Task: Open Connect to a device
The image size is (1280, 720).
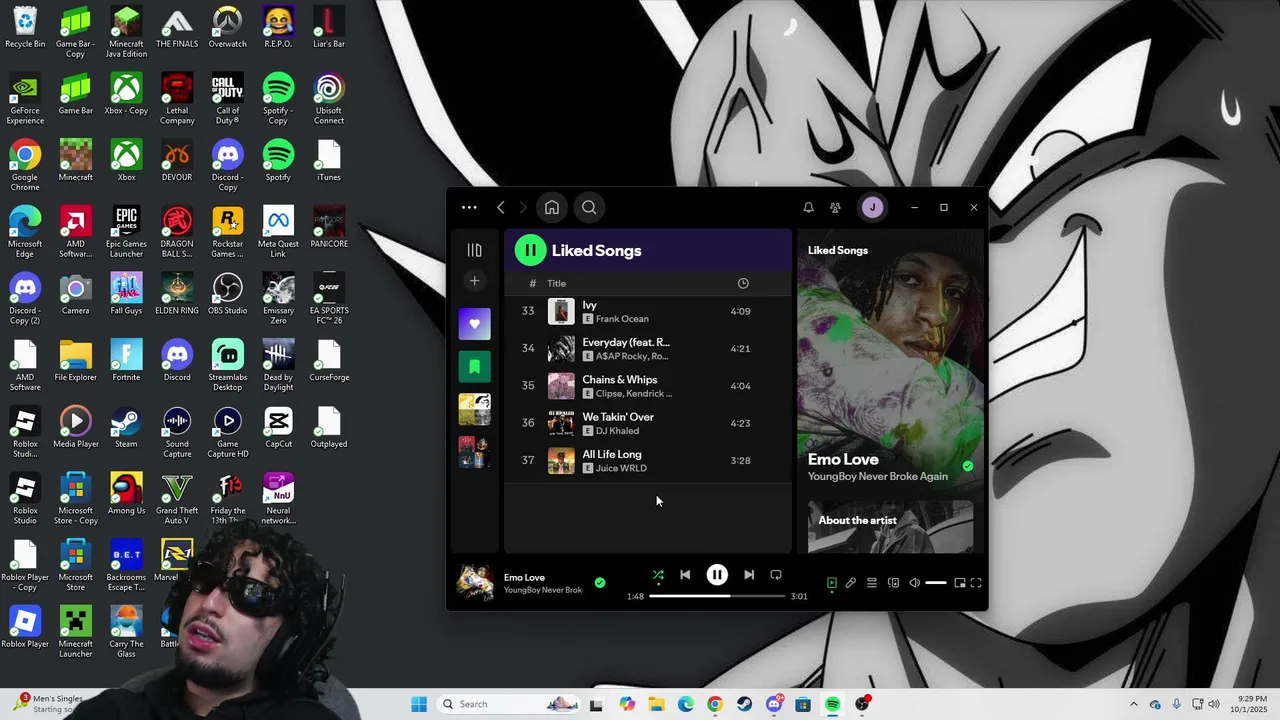Action: (x=893, y=583)
